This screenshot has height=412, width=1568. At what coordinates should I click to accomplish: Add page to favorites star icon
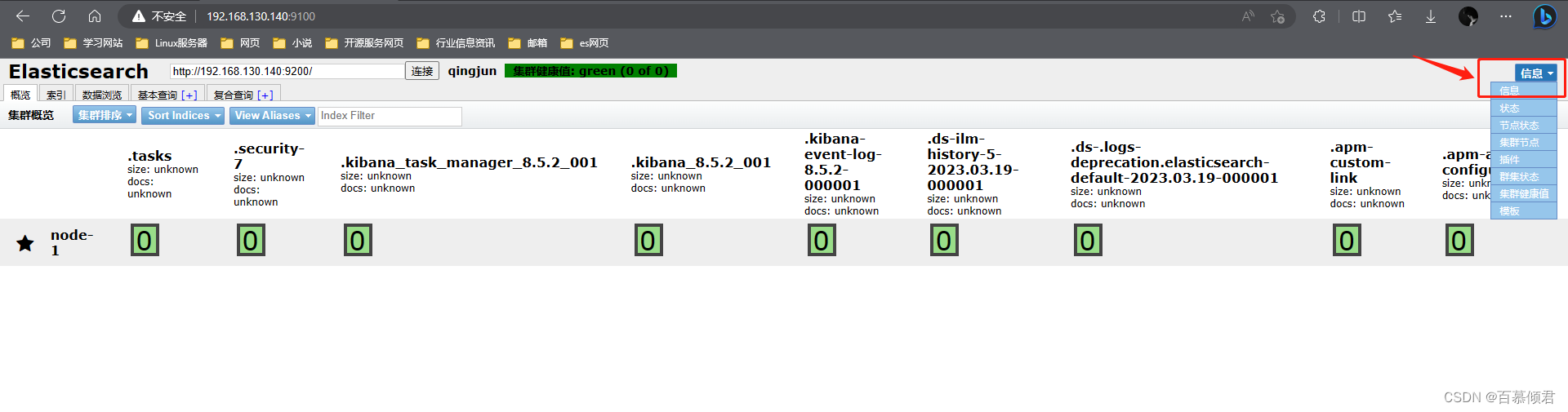click(1278, 16)
